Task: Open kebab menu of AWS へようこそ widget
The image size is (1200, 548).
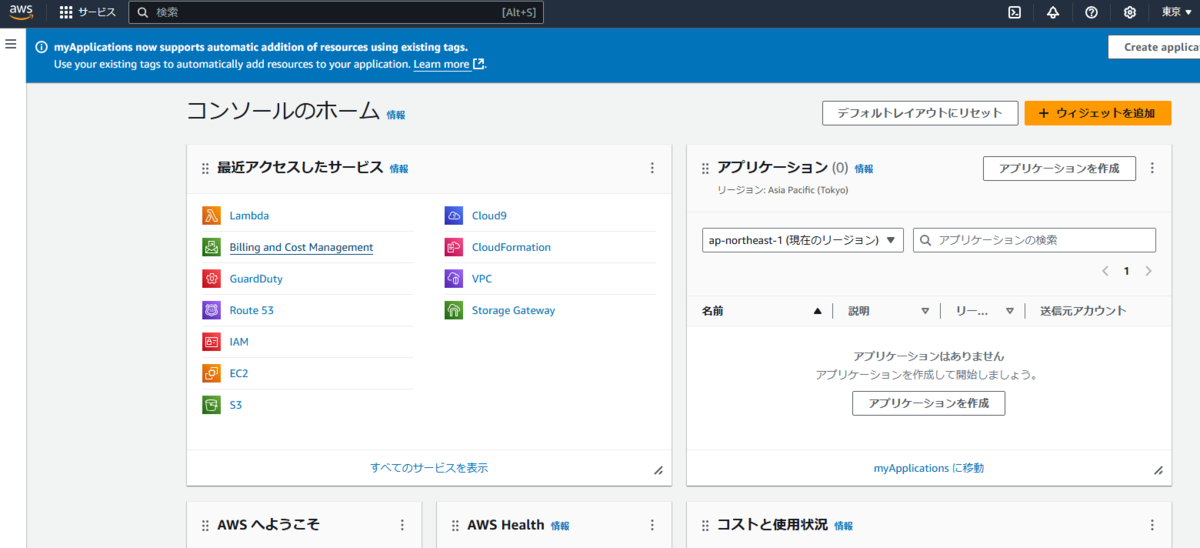Action: point(402,525)
